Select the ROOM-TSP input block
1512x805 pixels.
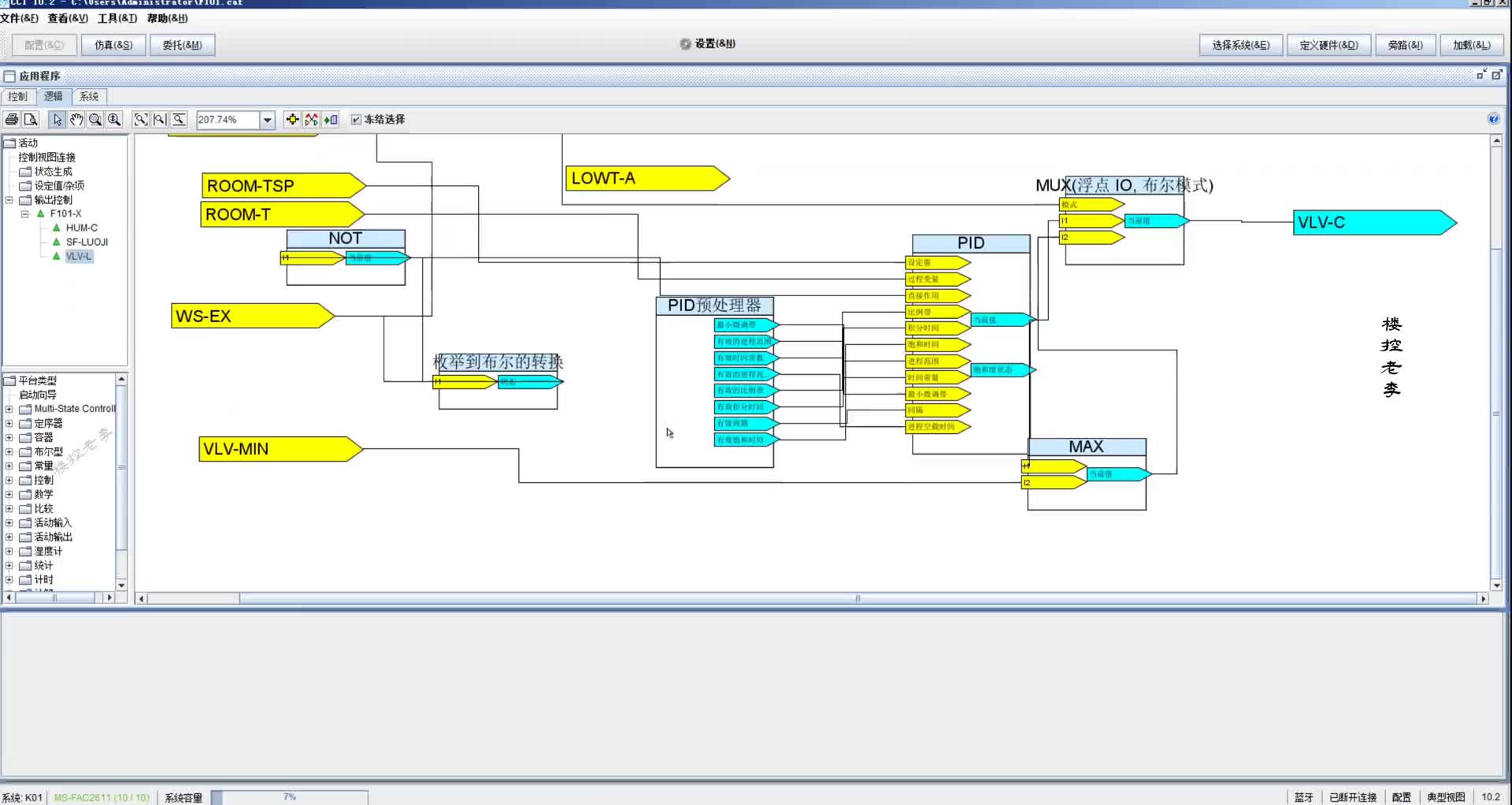point(283,186)
